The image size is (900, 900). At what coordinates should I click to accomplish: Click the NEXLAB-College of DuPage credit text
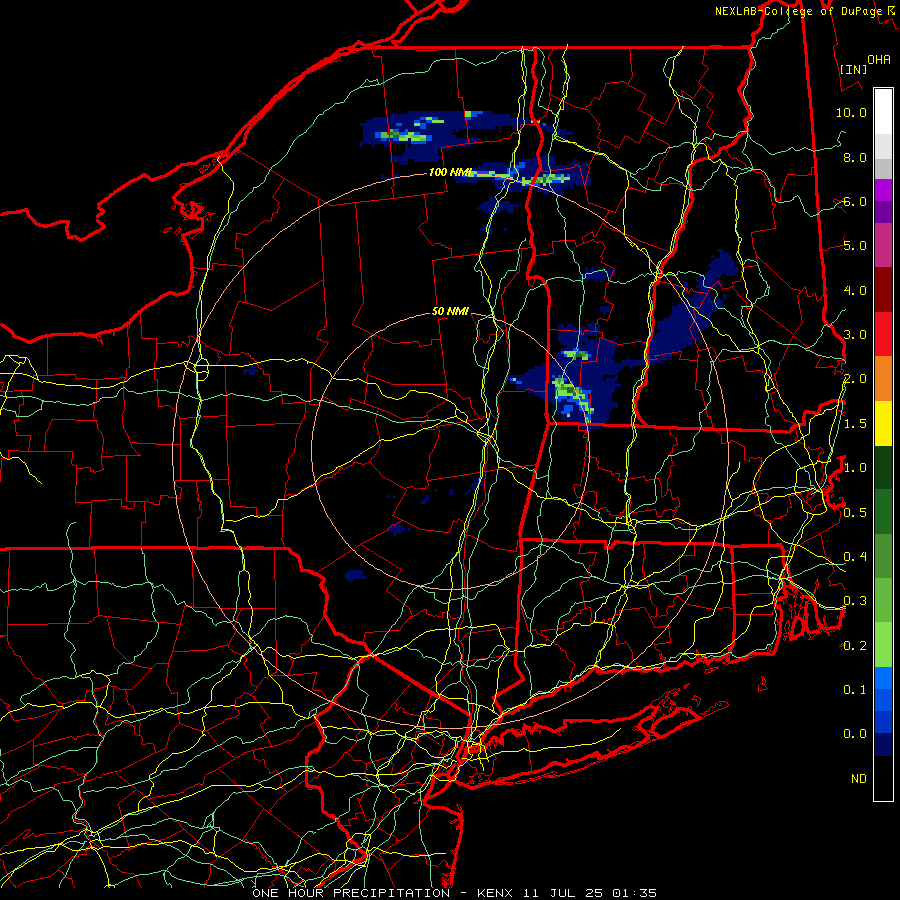point(798,11)
